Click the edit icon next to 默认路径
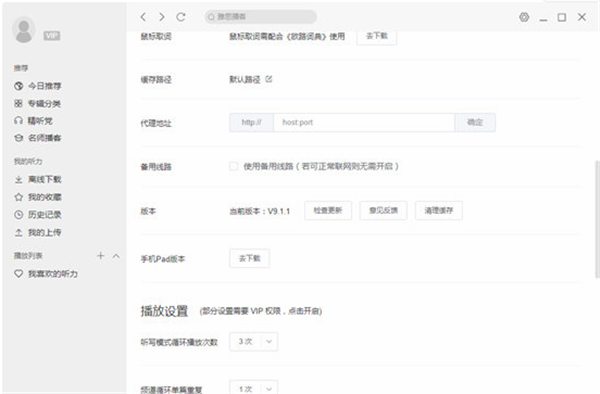 (x=269, y=79)
